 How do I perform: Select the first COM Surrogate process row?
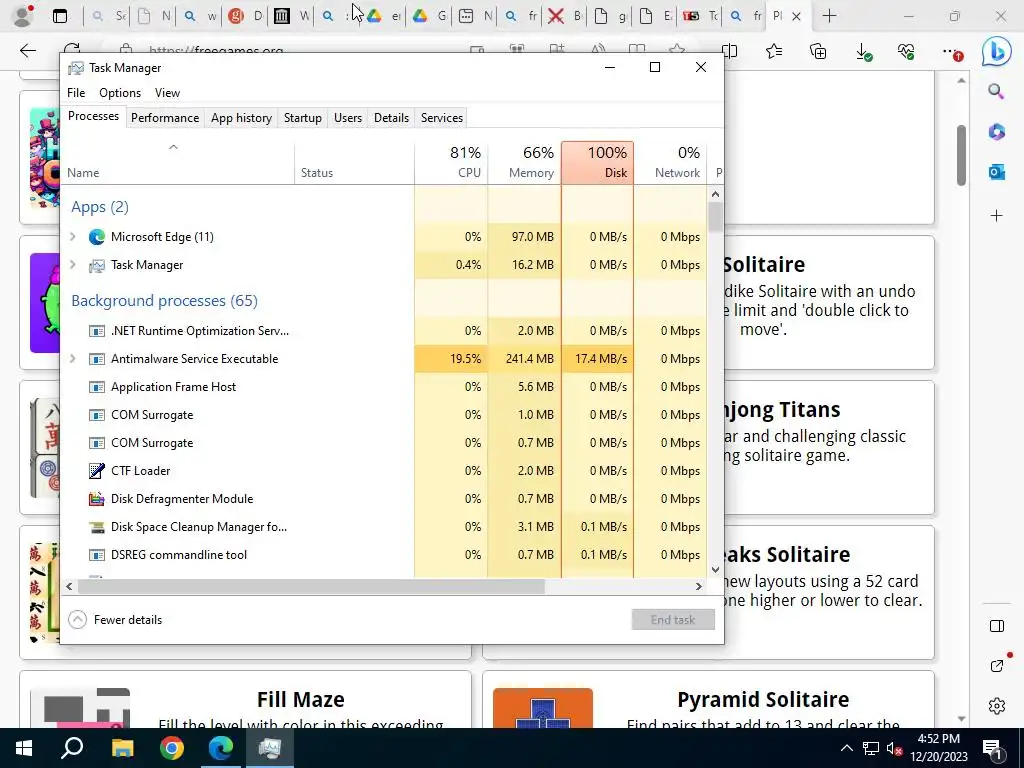pos(383,415)
